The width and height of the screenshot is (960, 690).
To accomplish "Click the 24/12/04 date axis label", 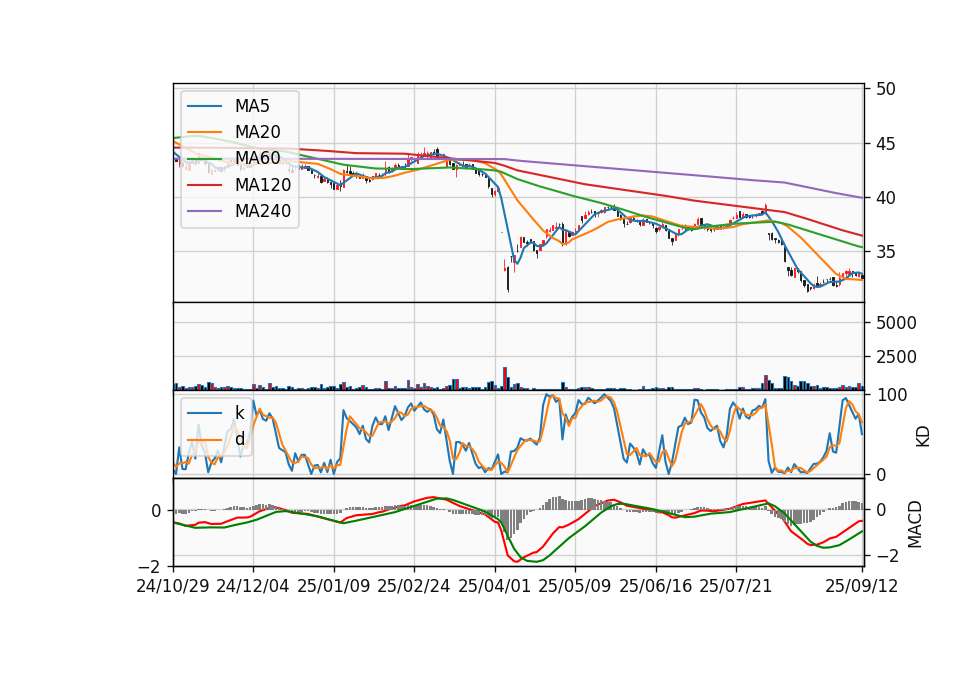I will pyautogui.click(x=253, y=586).
